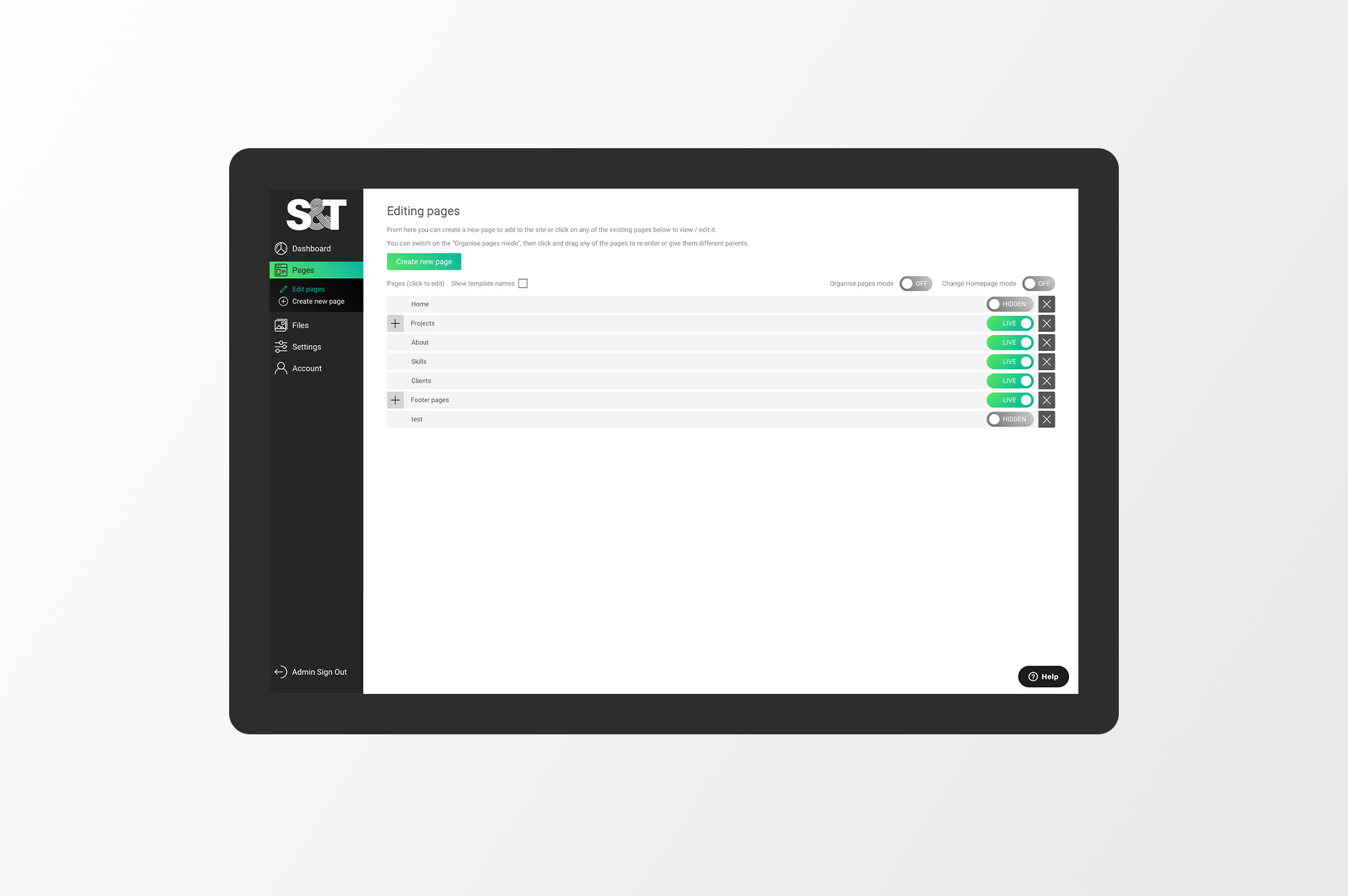
Task: Click the Create new page icon
Action: click(284, 301)
